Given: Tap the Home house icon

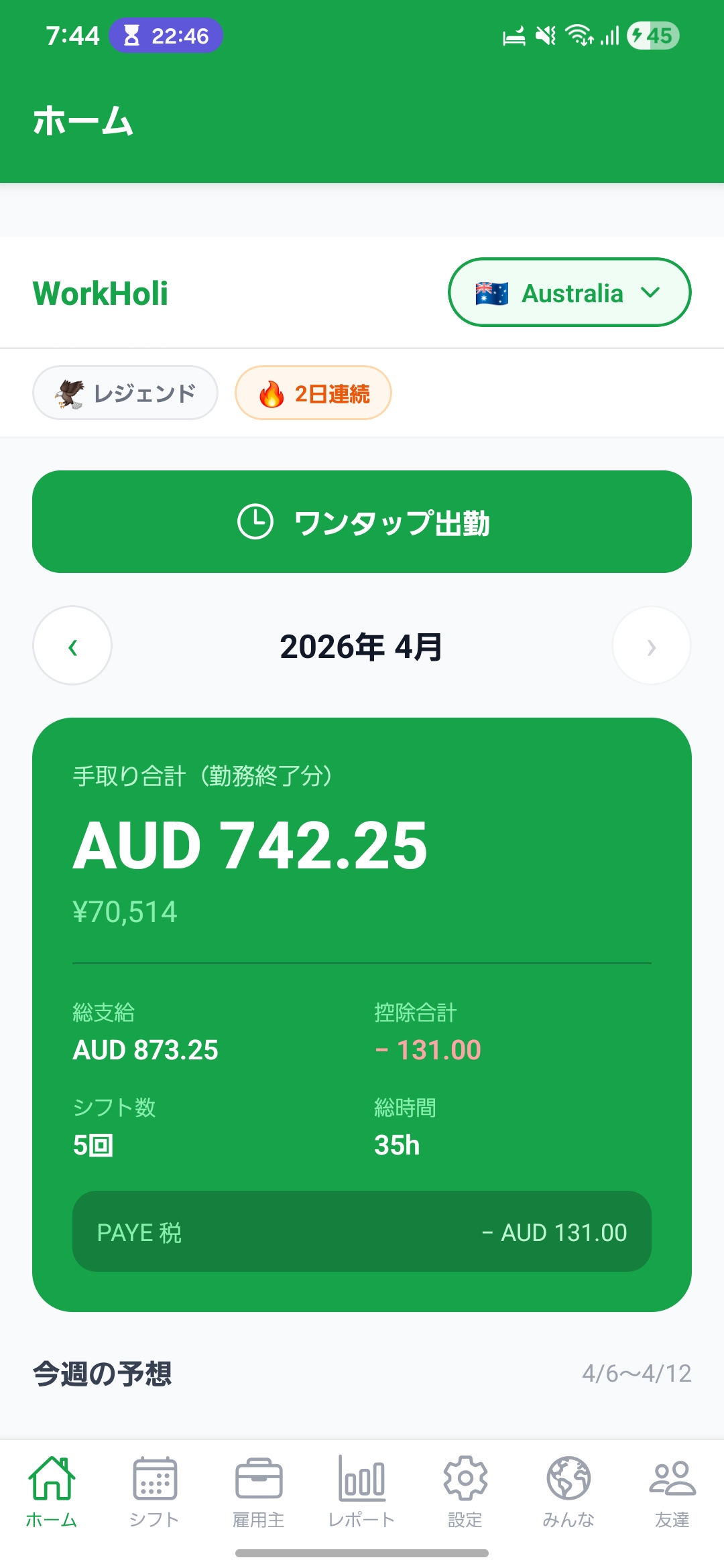Looking at the screenshot, I should [x=52, y=1478].
